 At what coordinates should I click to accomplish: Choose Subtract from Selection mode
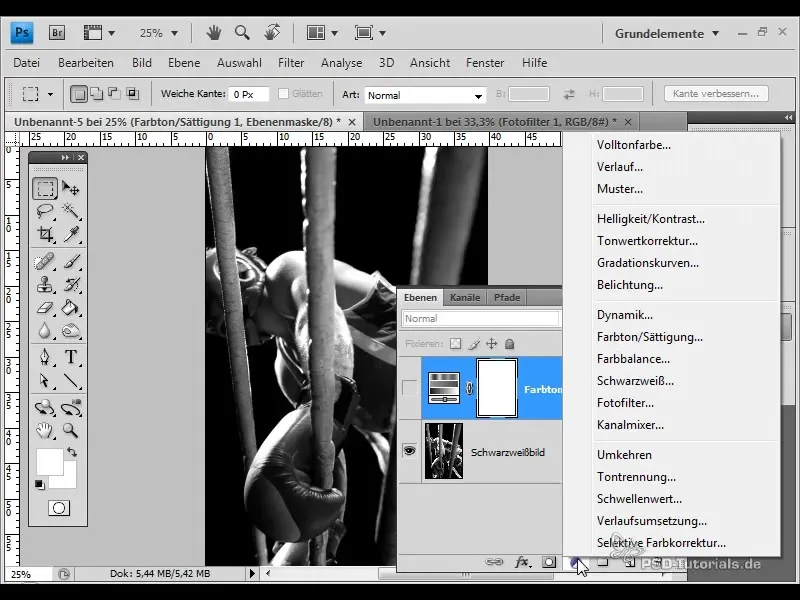(x=114, y=94)
